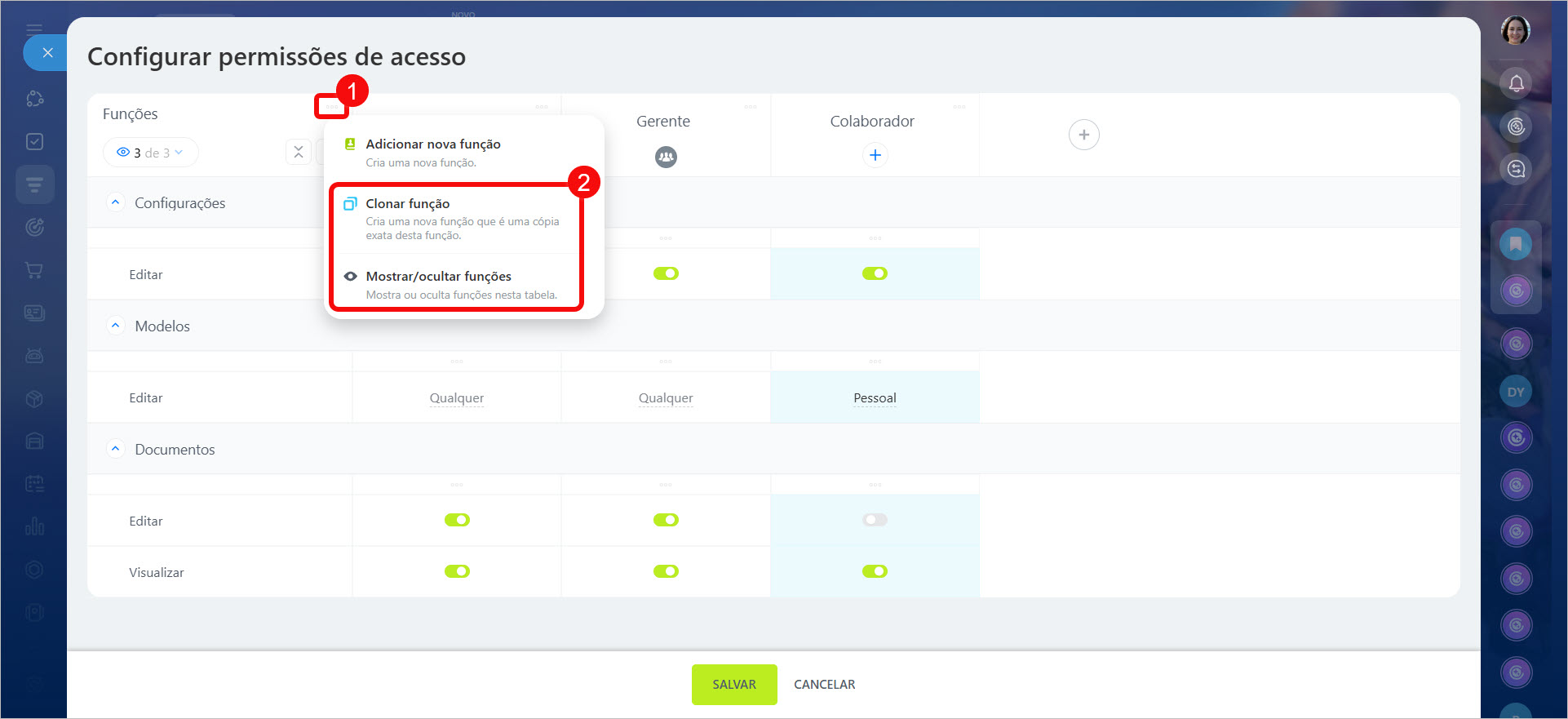The image size is (1568, 719).
Task: Enable Documentos Editar for Colaborador
Action: pyautogui.click(x=875, y=520)
